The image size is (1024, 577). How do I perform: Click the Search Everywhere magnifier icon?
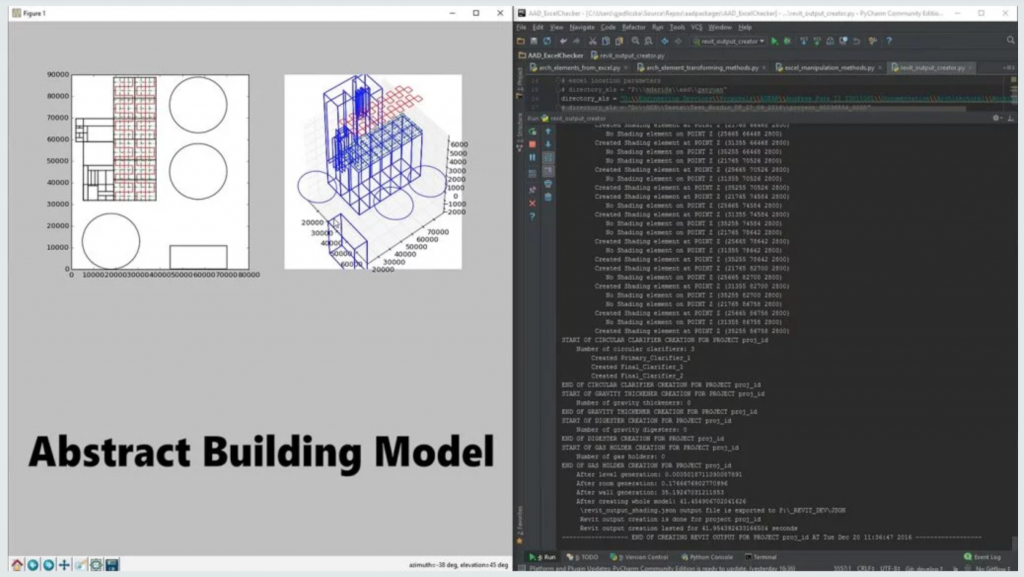point(1011,40)
